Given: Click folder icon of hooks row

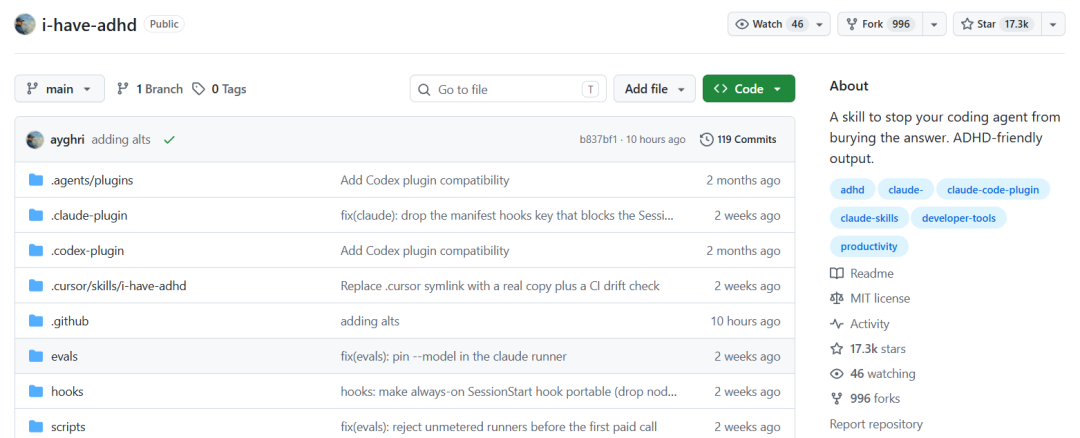Looking at the screenshot, I should click(36, 391).
